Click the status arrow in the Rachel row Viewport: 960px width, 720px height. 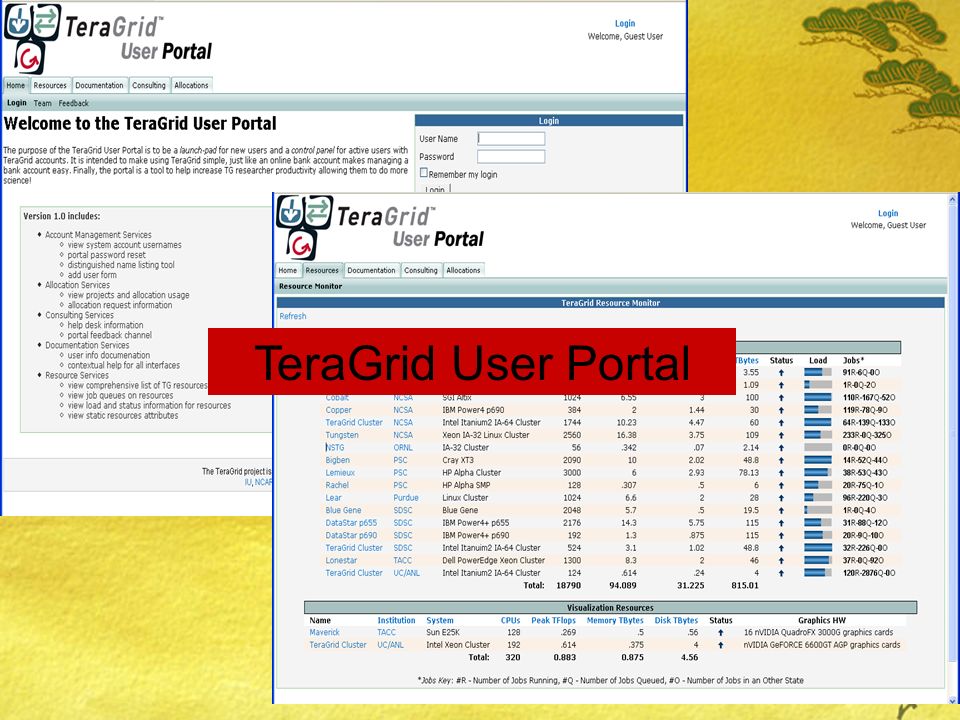(x=781, y=486)
